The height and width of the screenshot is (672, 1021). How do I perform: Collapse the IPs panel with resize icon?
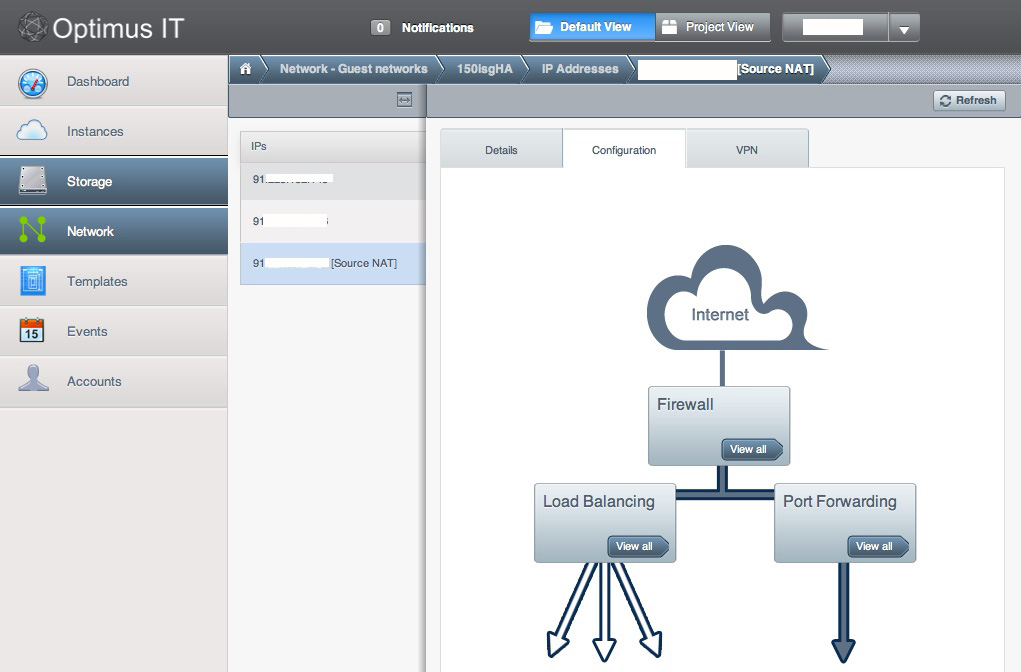pyautogui.click(x=404, y=100)
